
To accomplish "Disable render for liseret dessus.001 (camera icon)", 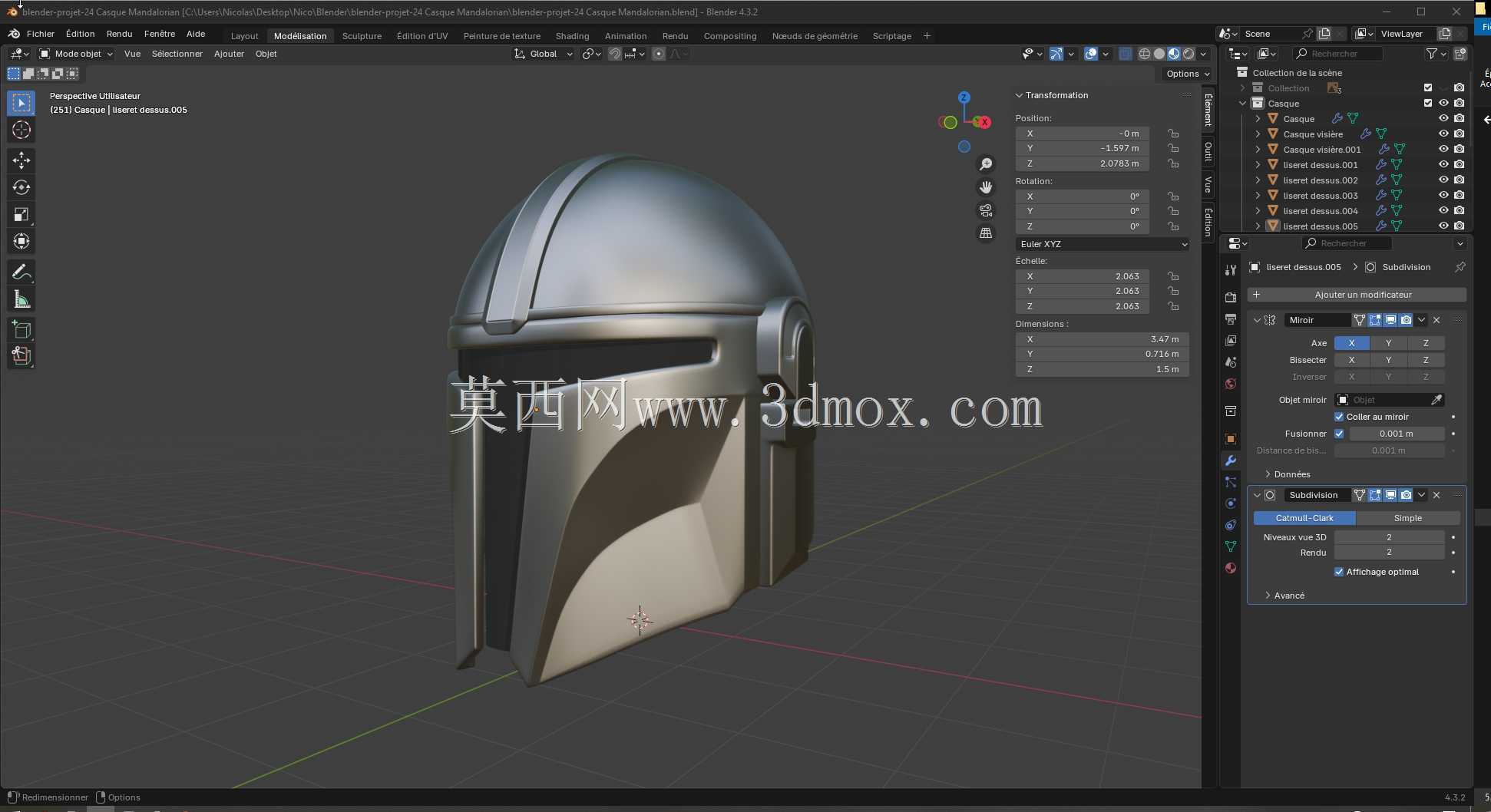I will 1459,164.
